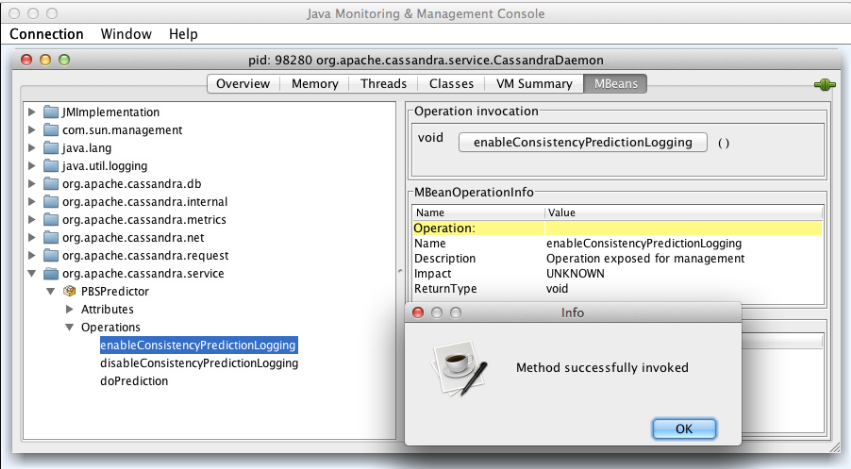Select the doPrediction operation
Image resolution: width=851 pixels, height=469 pixels.
pyautogui.click(x=134, y=381)
